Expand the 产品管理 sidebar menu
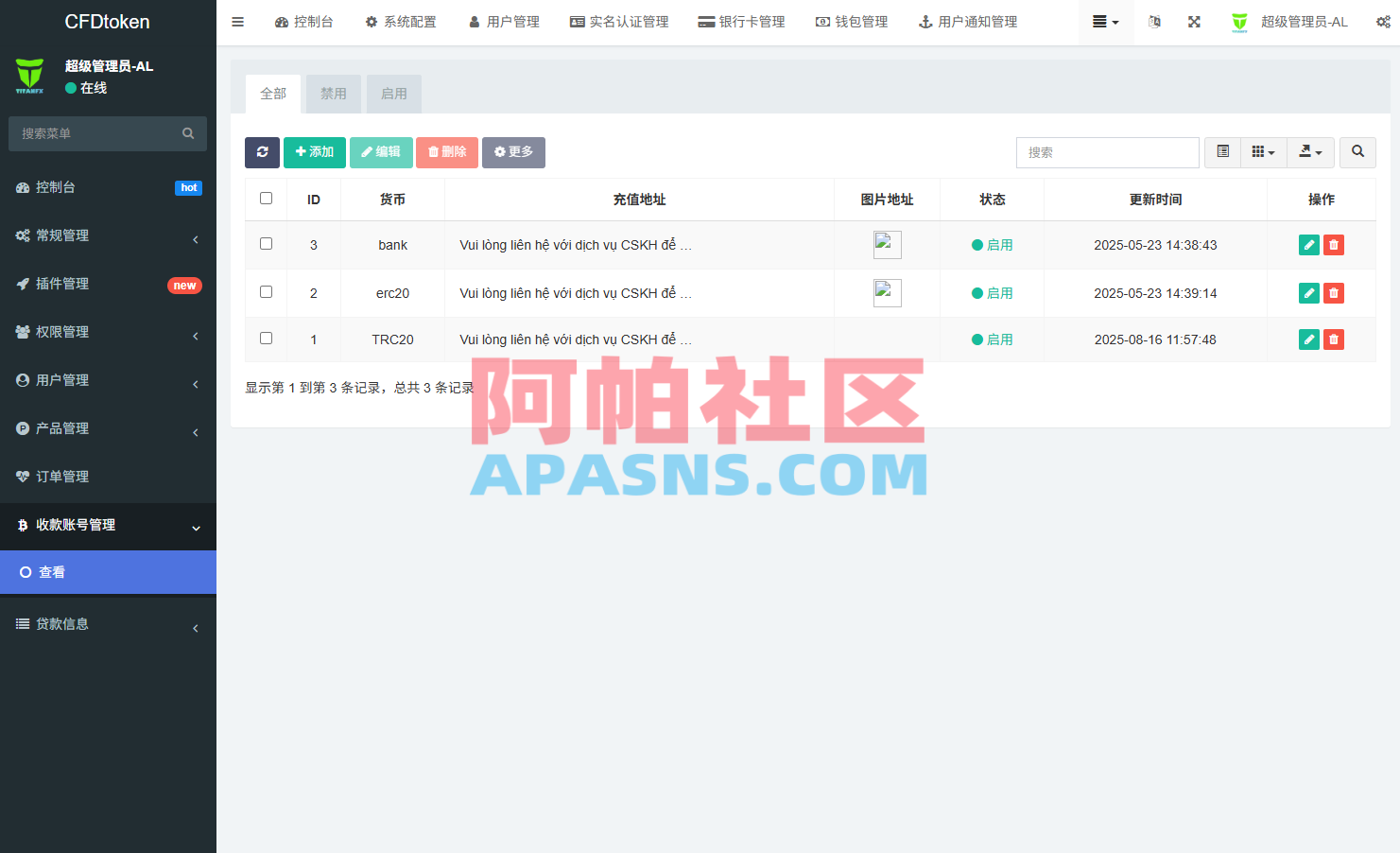The height and width of the screenshot is (853, 1400). tap(108, 428)
